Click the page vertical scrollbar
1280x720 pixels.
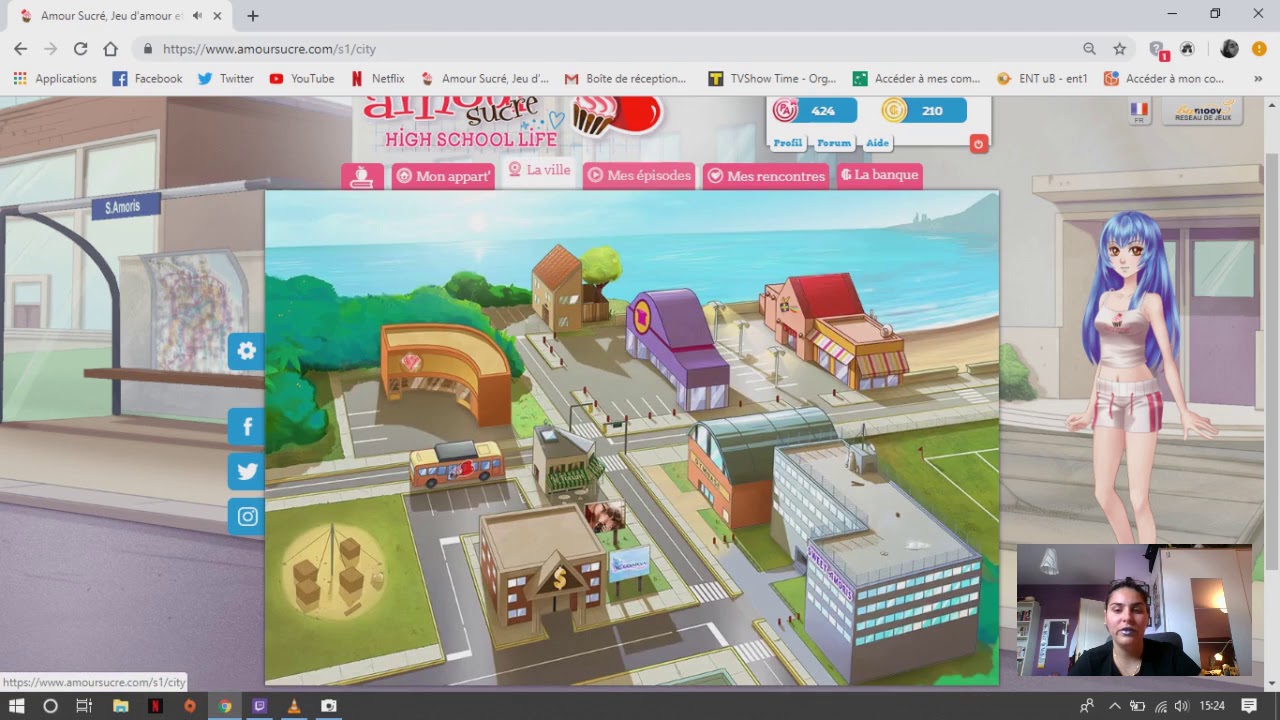click(x=1272, y=360)
